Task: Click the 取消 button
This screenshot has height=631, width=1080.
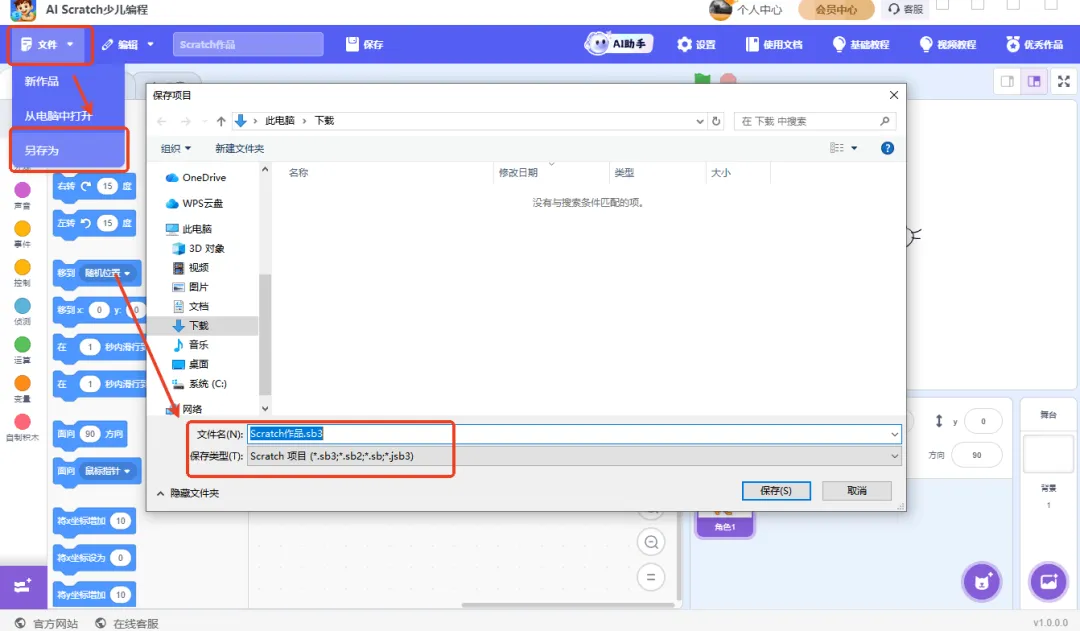Action: point(857,490)
